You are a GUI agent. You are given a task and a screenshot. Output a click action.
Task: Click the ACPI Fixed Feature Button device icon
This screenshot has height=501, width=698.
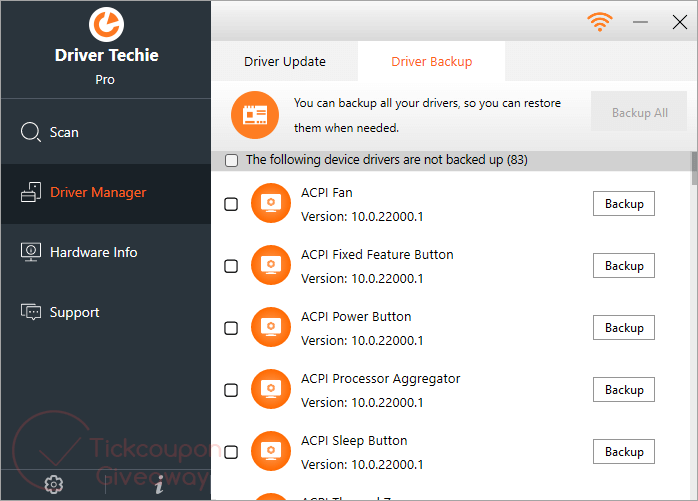271,265
